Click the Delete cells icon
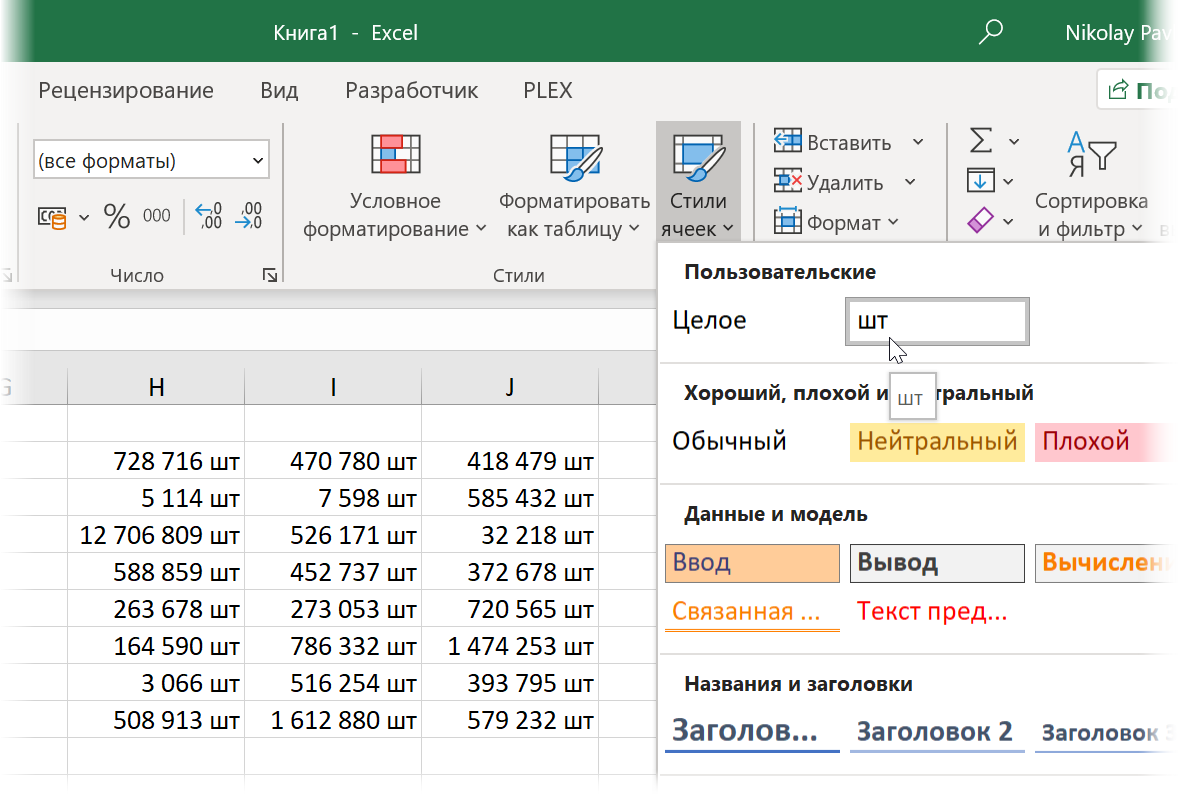This screenshot has width=1179, height=796. pyautogui.click(x=787, y=181)
